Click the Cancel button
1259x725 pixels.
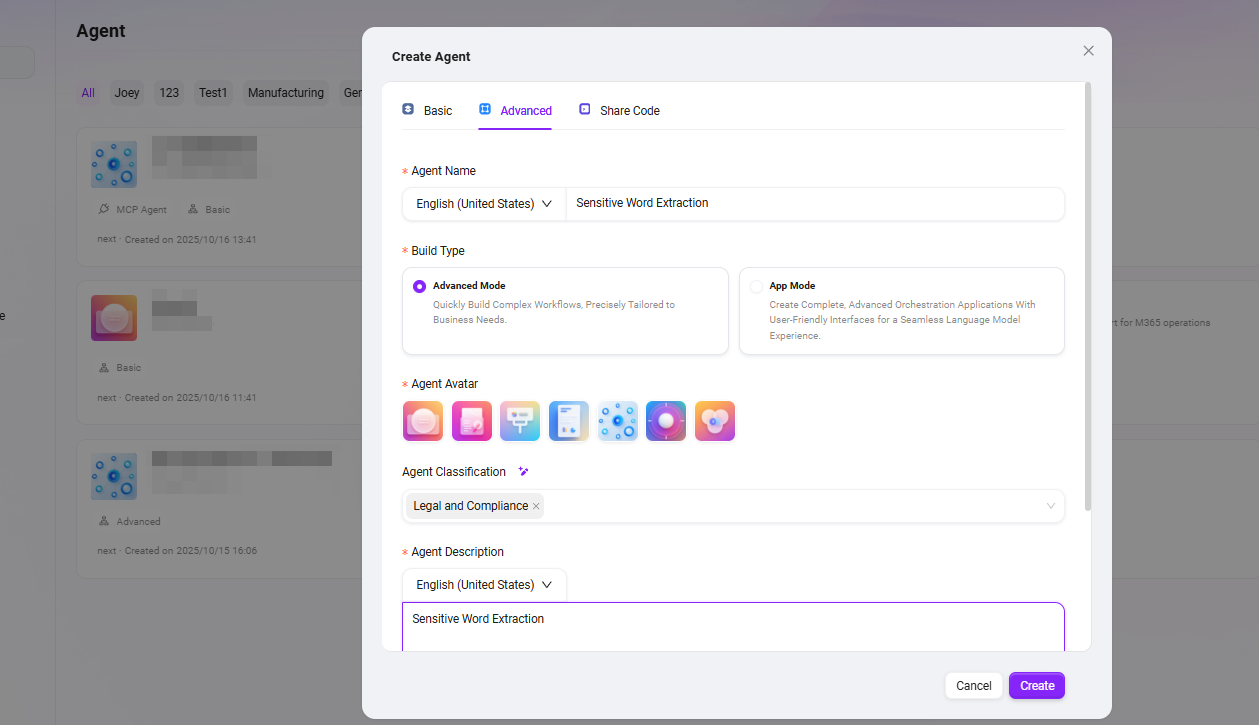pyautogui.click(x=973, y=685)
